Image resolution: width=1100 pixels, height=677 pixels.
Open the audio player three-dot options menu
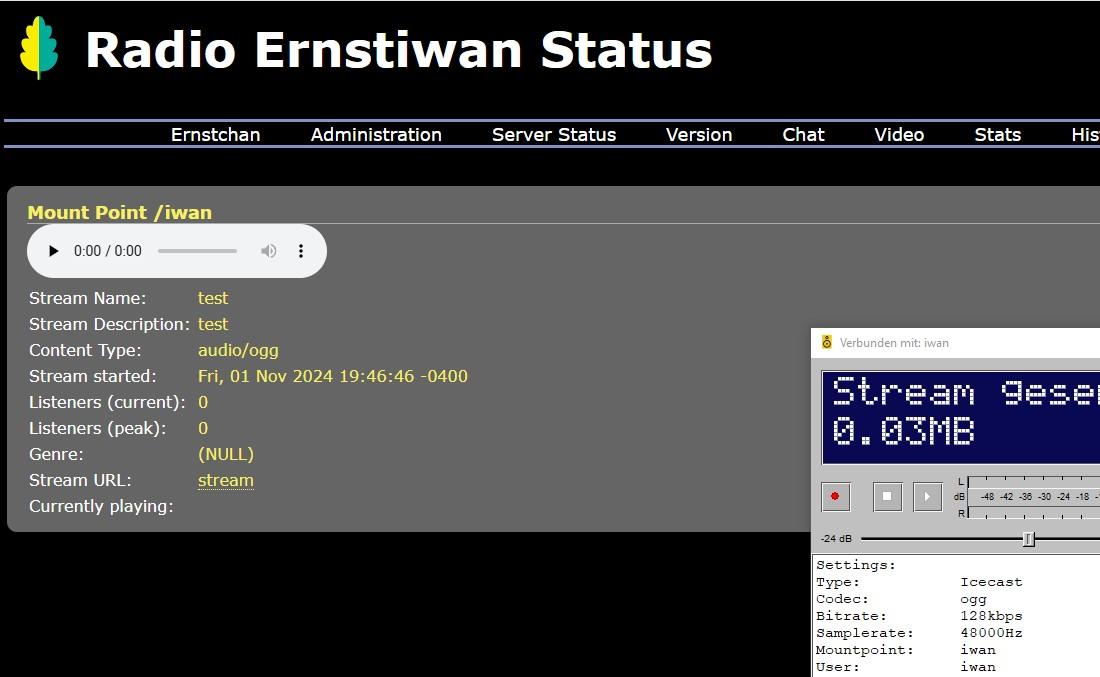(x=301, y=251)
